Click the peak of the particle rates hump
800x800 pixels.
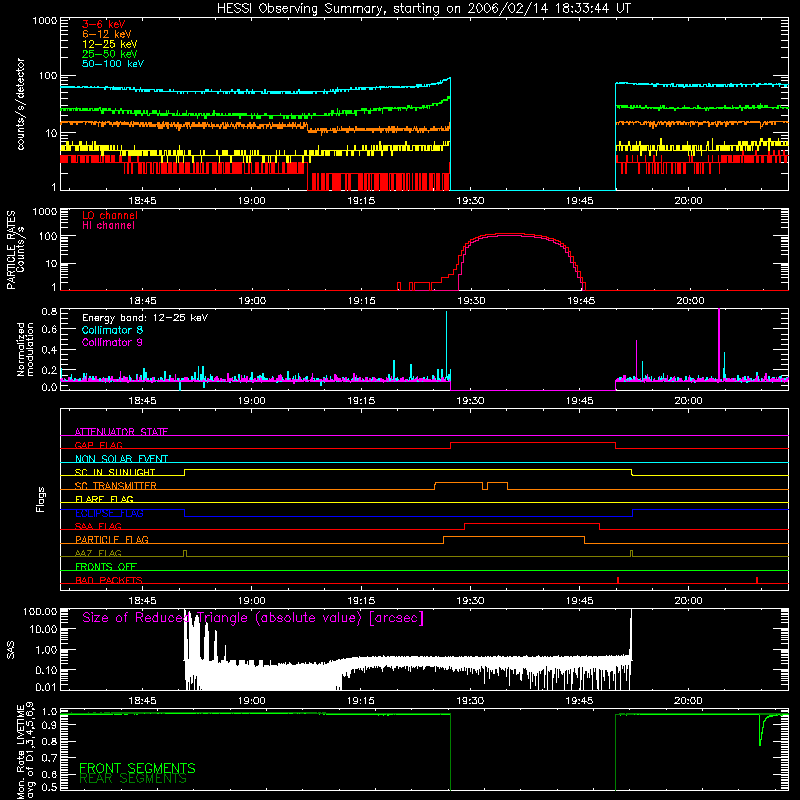(x=509, y=235)
